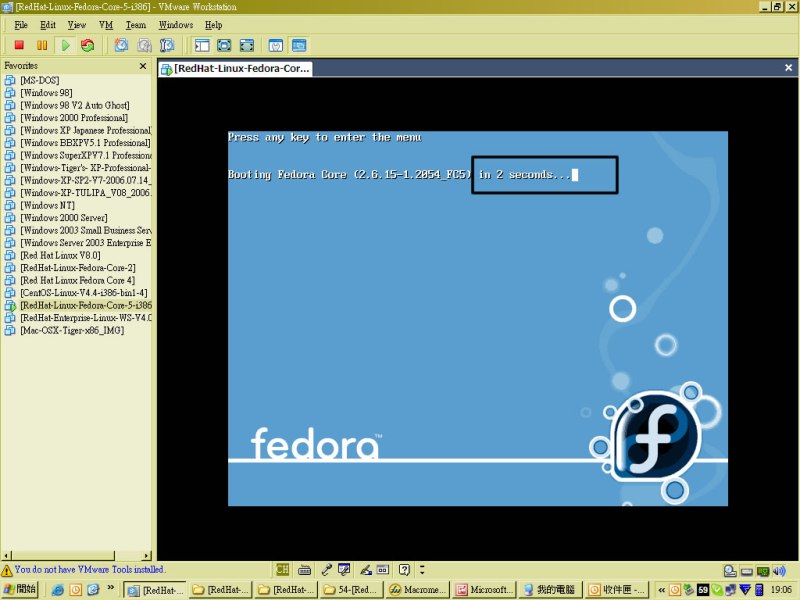Click the Quick Switch mode icon
The image size is (800, 600).
coord(224,45)
